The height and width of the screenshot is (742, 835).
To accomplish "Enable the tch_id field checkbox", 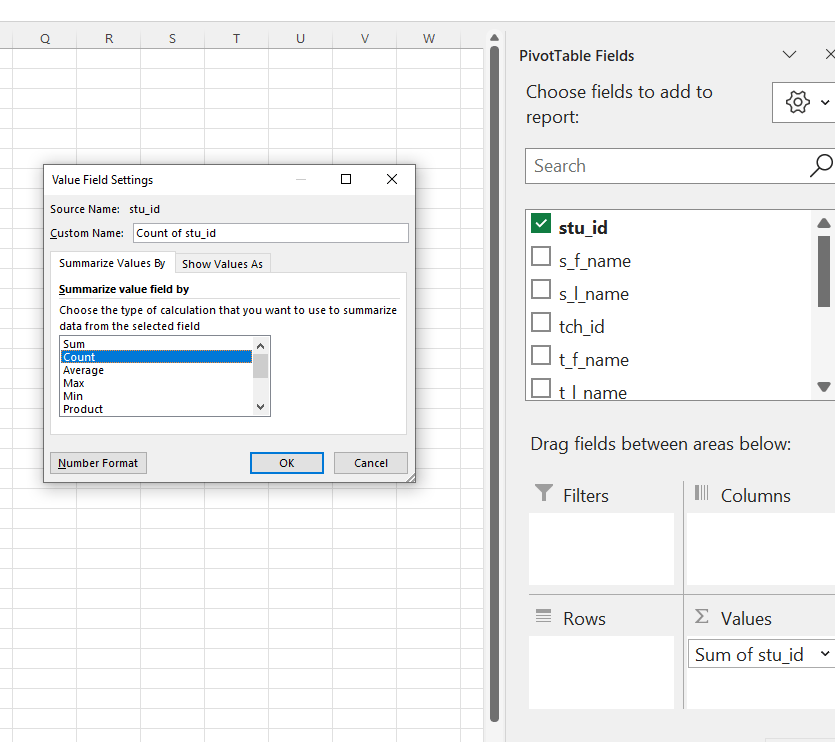I will coord(541,322).
